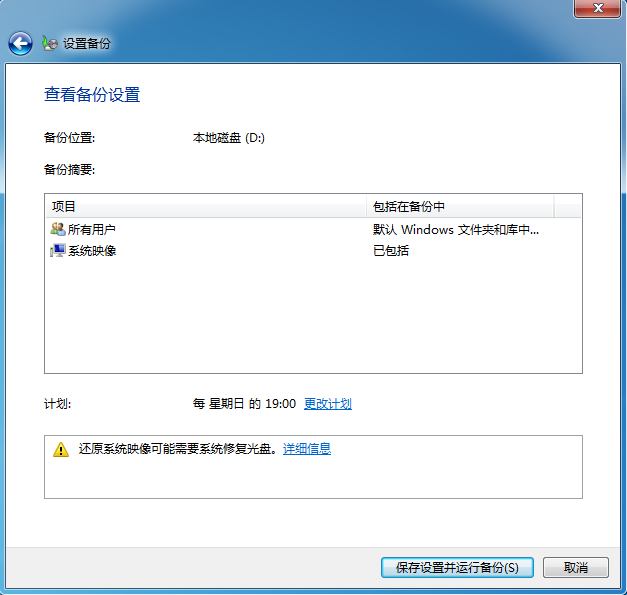The image size is (627, 595).
Task: Select the 系统映像 computer icon
Action: [58, 250]
